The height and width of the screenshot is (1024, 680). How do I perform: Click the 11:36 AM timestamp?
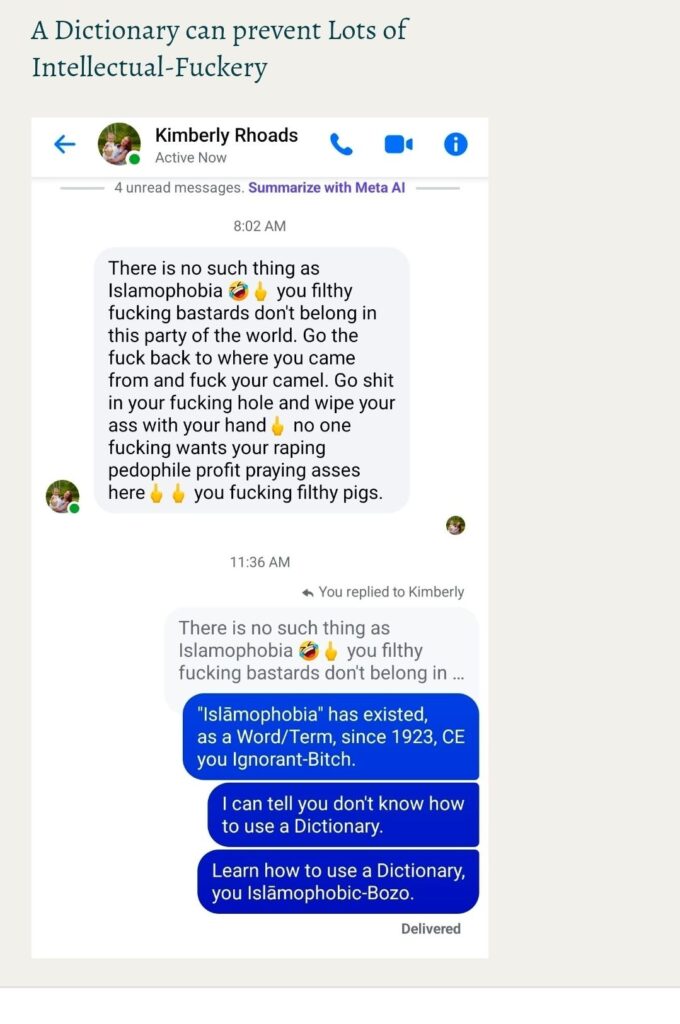pos(259,562)
